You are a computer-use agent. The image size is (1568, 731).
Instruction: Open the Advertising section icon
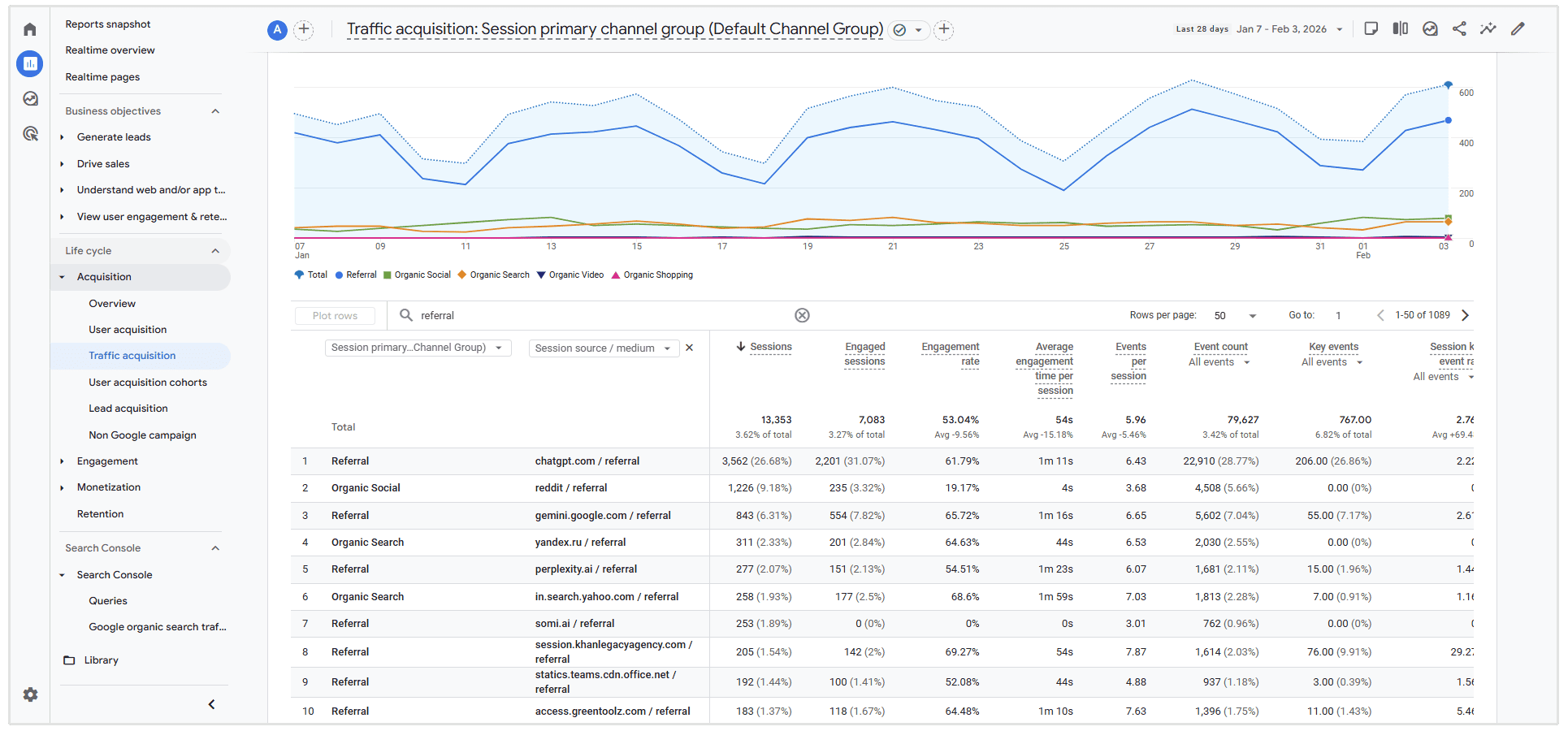[x=30, y=133]
